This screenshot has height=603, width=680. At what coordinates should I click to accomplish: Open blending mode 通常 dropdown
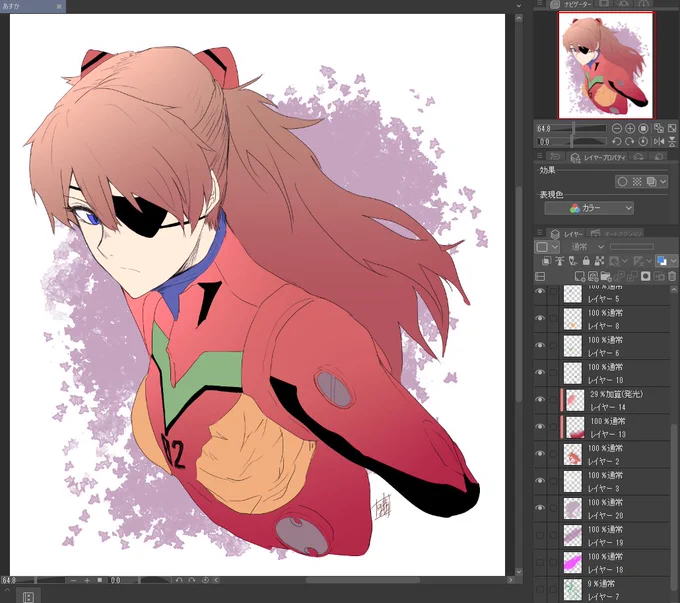587,247
